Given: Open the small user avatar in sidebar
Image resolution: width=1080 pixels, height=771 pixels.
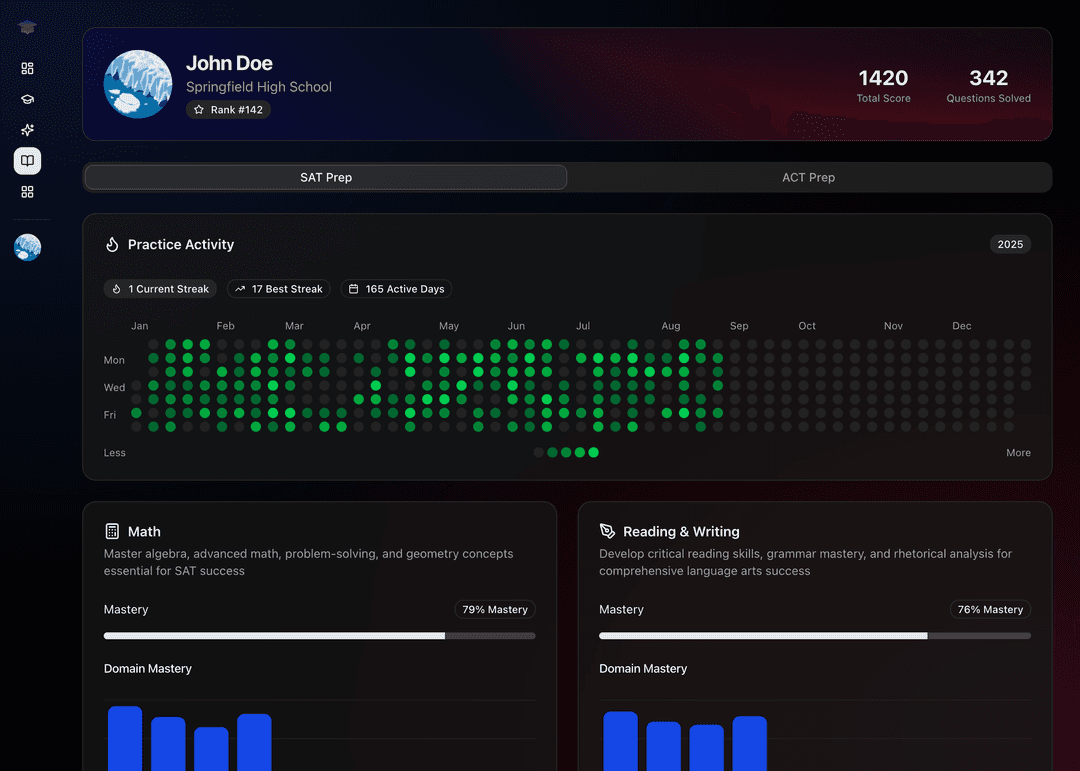Looking at the screenshot, I should click(x=27, y=247).
